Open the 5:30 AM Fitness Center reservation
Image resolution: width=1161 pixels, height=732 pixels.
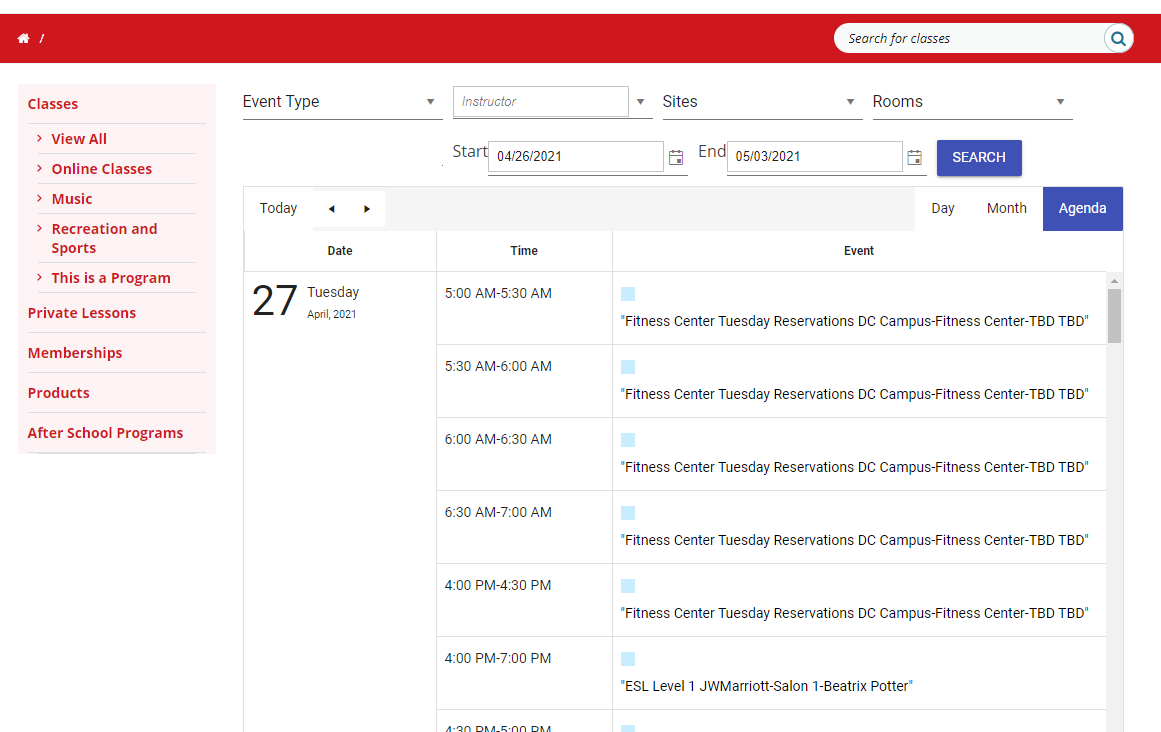tap(854, 394)
